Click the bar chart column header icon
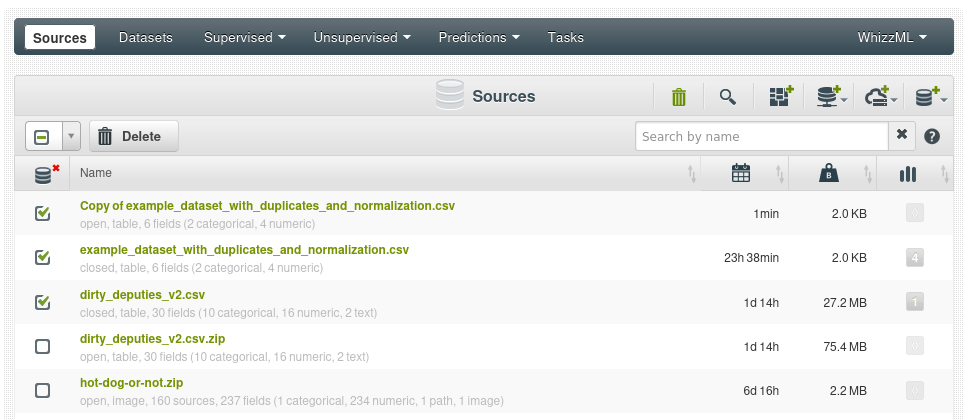Screen dimensions: 970x419 pyautogui.click(x=907, y=174)
